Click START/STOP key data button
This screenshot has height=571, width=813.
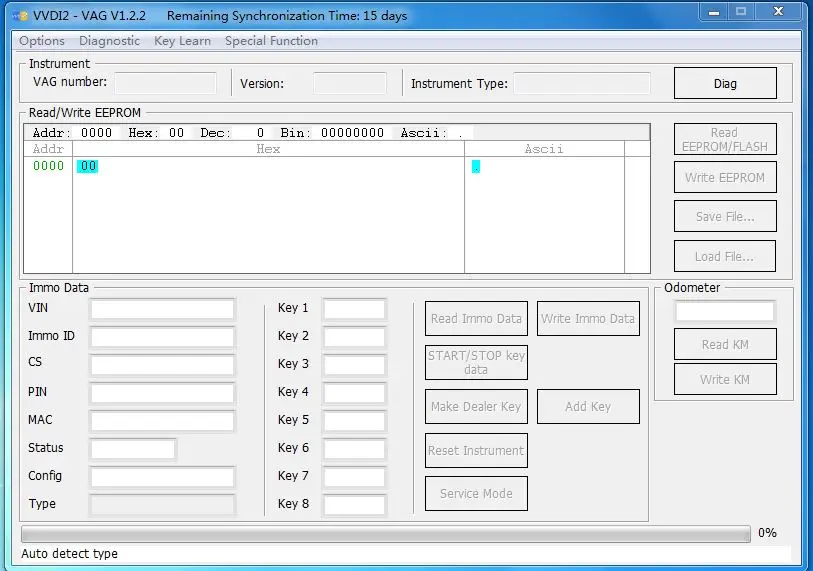[476, 363]
